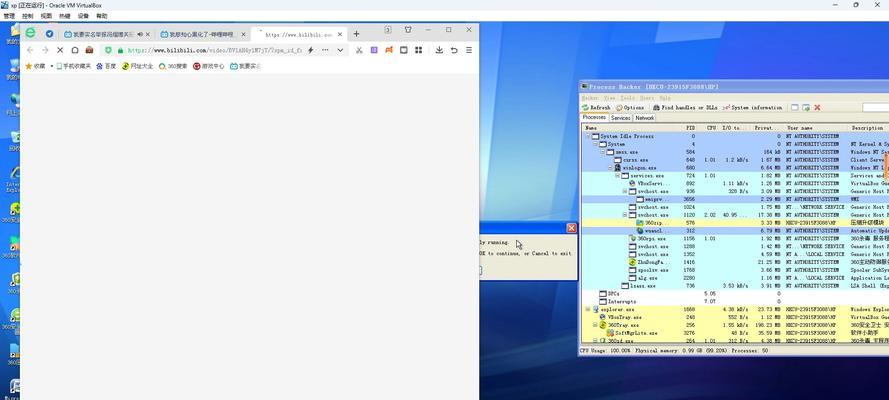Select the lsass.exe process row
889x400 pixels.
pos(735,286)
